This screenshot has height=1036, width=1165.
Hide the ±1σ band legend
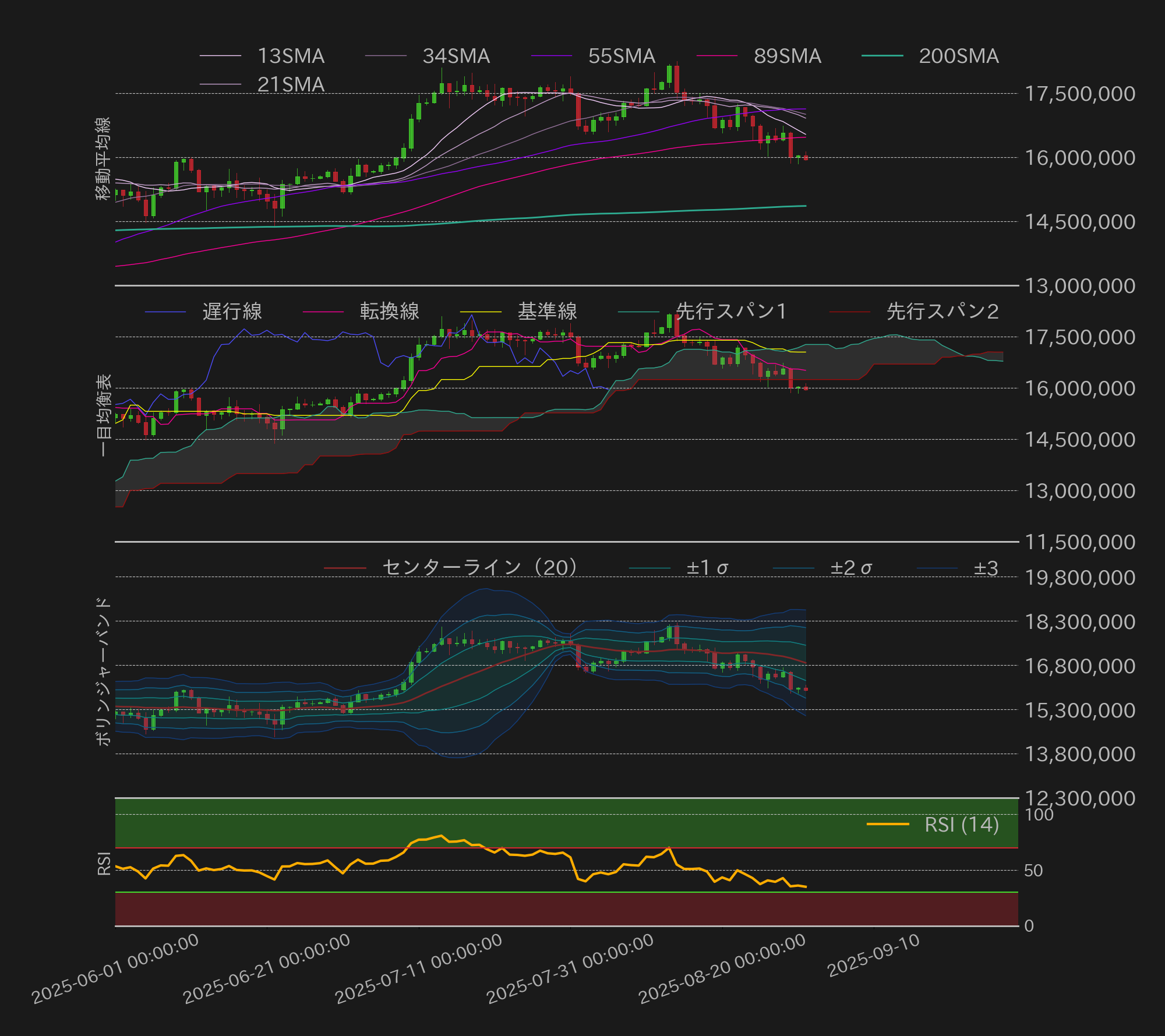[x=707, y=568]
